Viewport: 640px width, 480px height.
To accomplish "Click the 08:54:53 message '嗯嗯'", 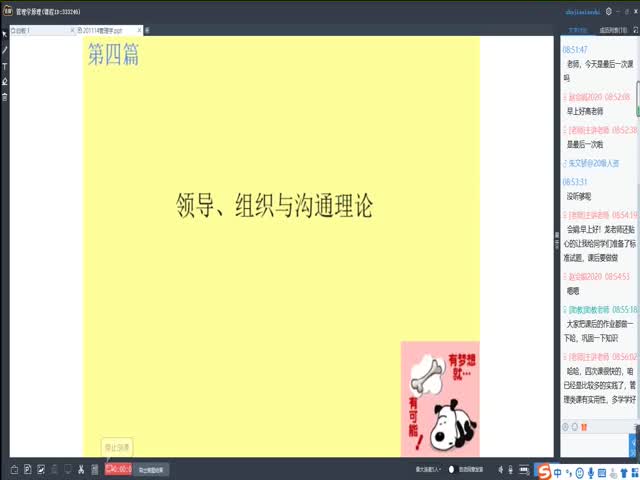I will click(573, 291).
